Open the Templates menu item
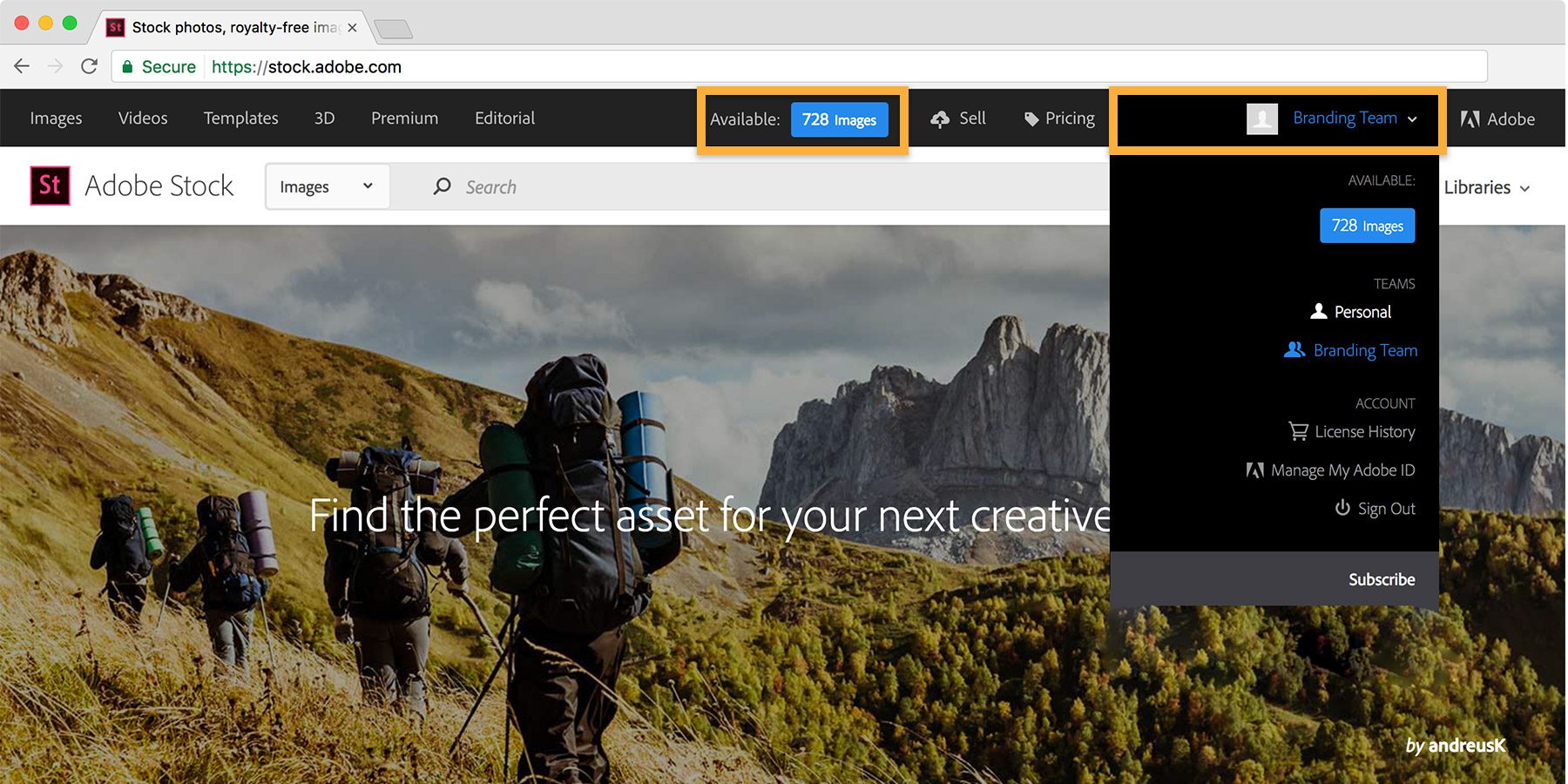This screenshot has height=784, width=1568. tap(240, 118)
